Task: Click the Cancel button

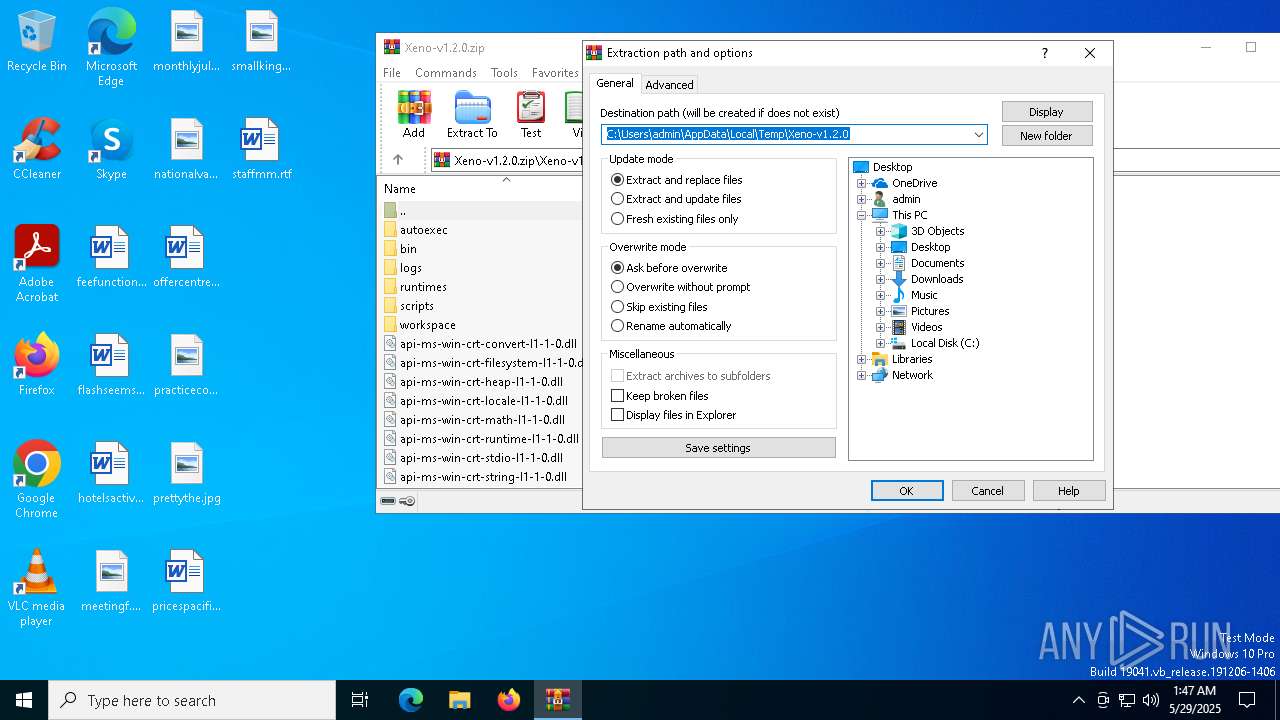Action: [987, 491]
